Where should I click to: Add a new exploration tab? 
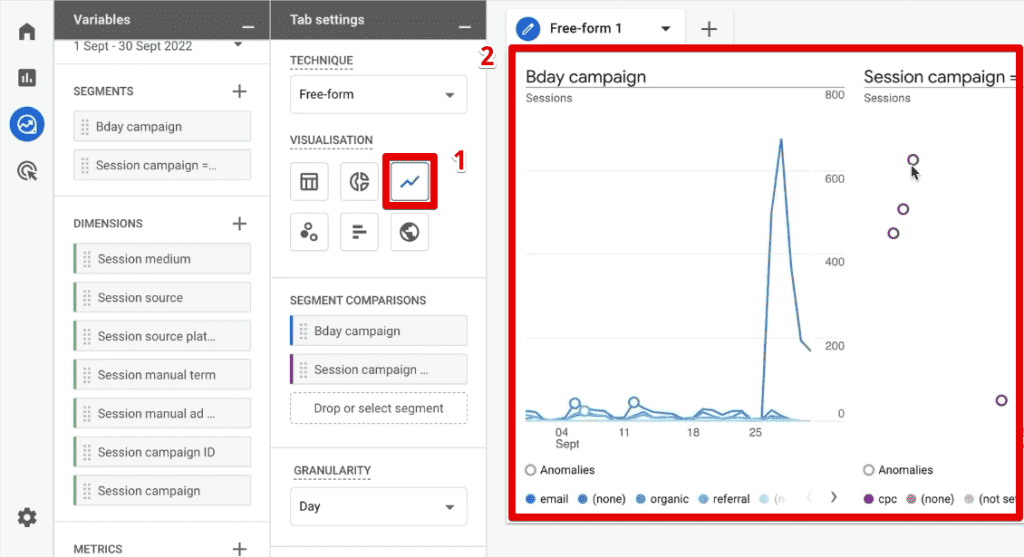click(709, 29)
